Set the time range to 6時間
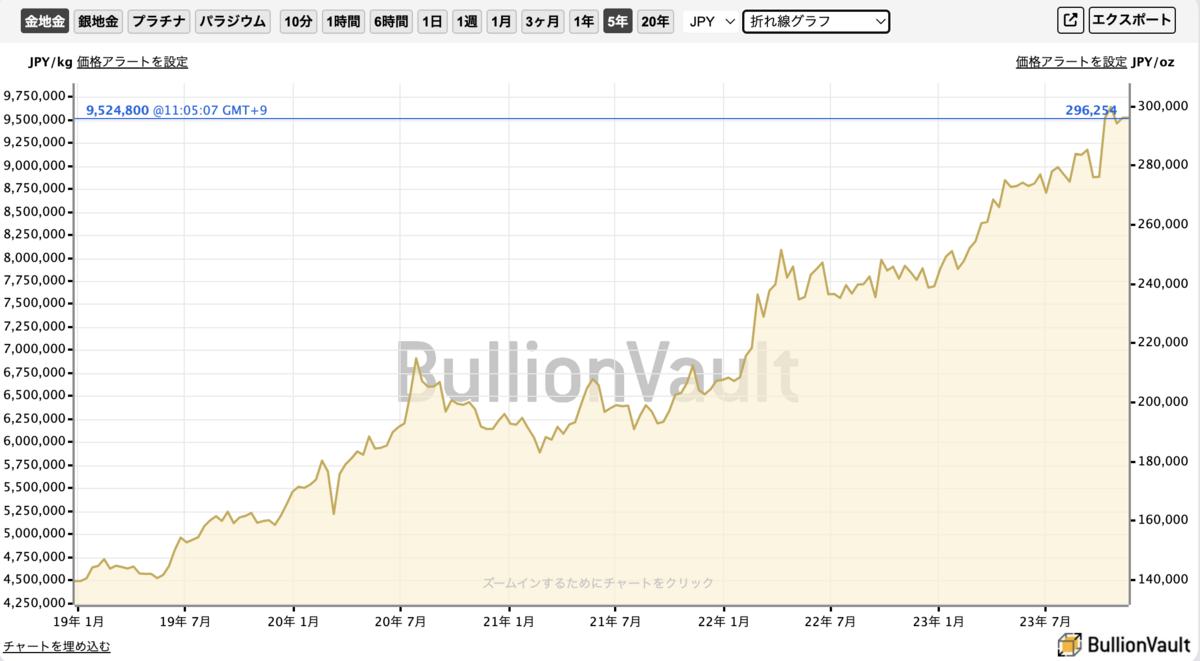The image size is (1200, 661). coord(391,21)
